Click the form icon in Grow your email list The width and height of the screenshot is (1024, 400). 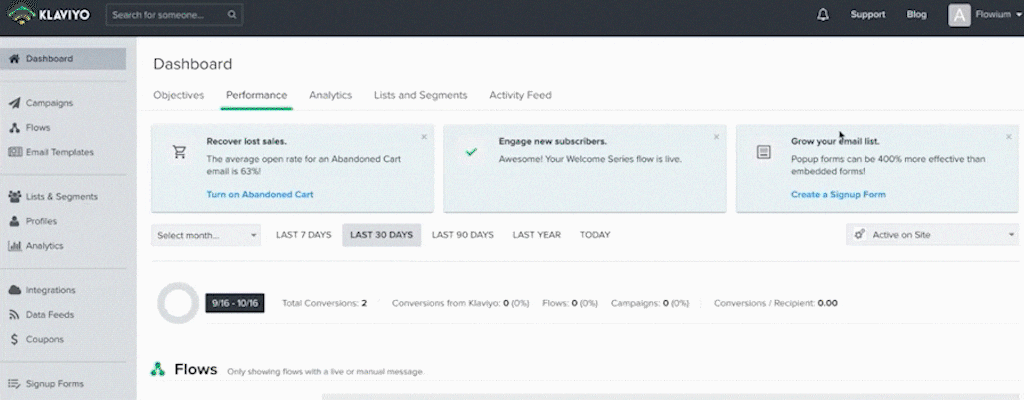(x=763, y=152)
